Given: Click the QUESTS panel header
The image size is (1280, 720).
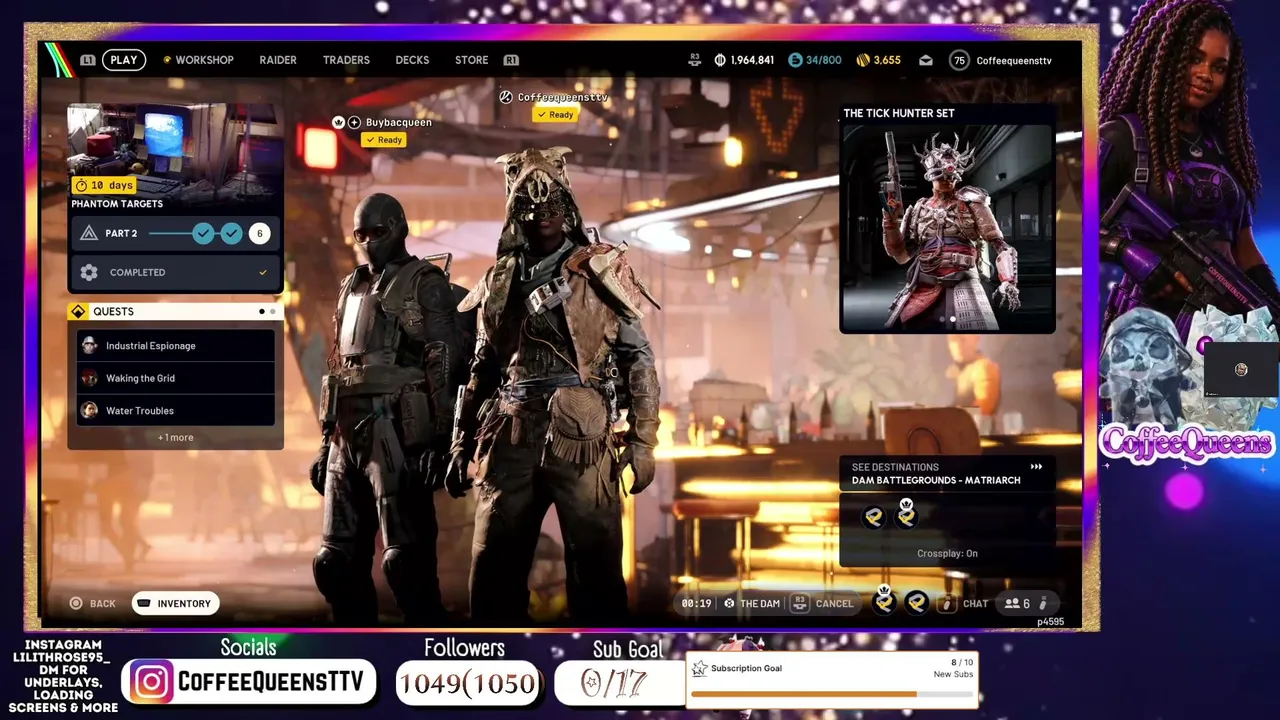Looking at the screenshot, I should [175, 311].
